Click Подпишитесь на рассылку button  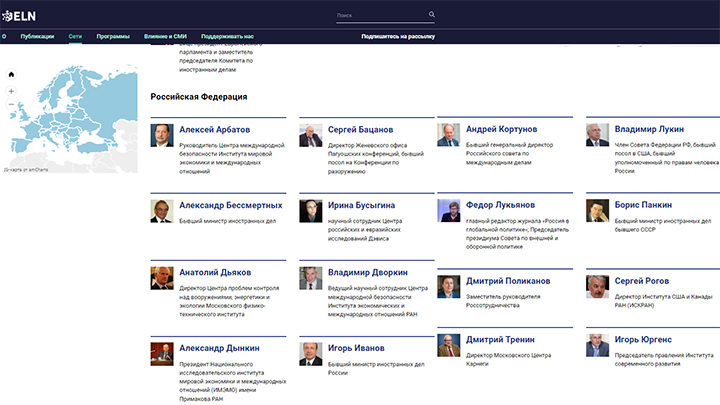pos(398,36)
